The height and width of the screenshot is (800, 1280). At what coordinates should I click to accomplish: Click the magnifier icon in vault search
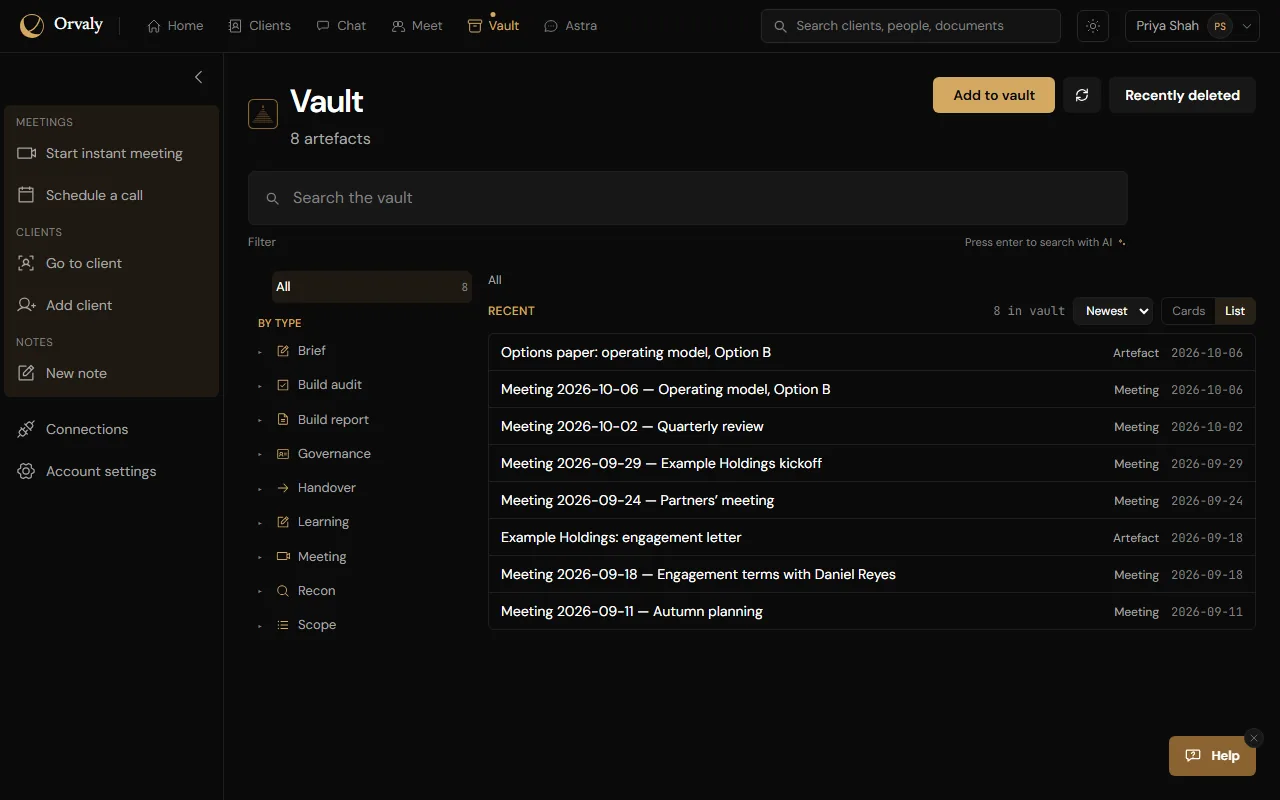272,198
